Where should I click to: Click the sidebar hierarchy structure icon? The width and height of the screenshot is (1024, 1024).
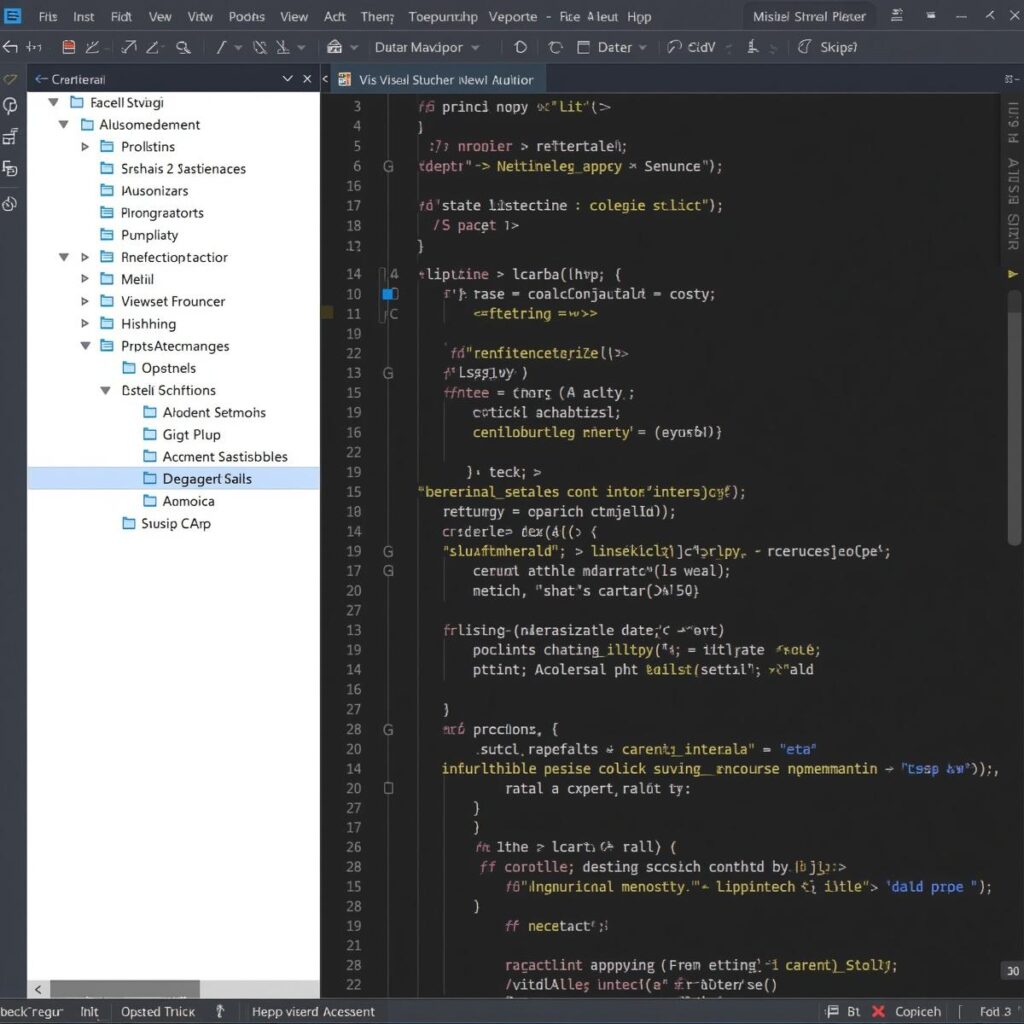(x=10, y=137)
